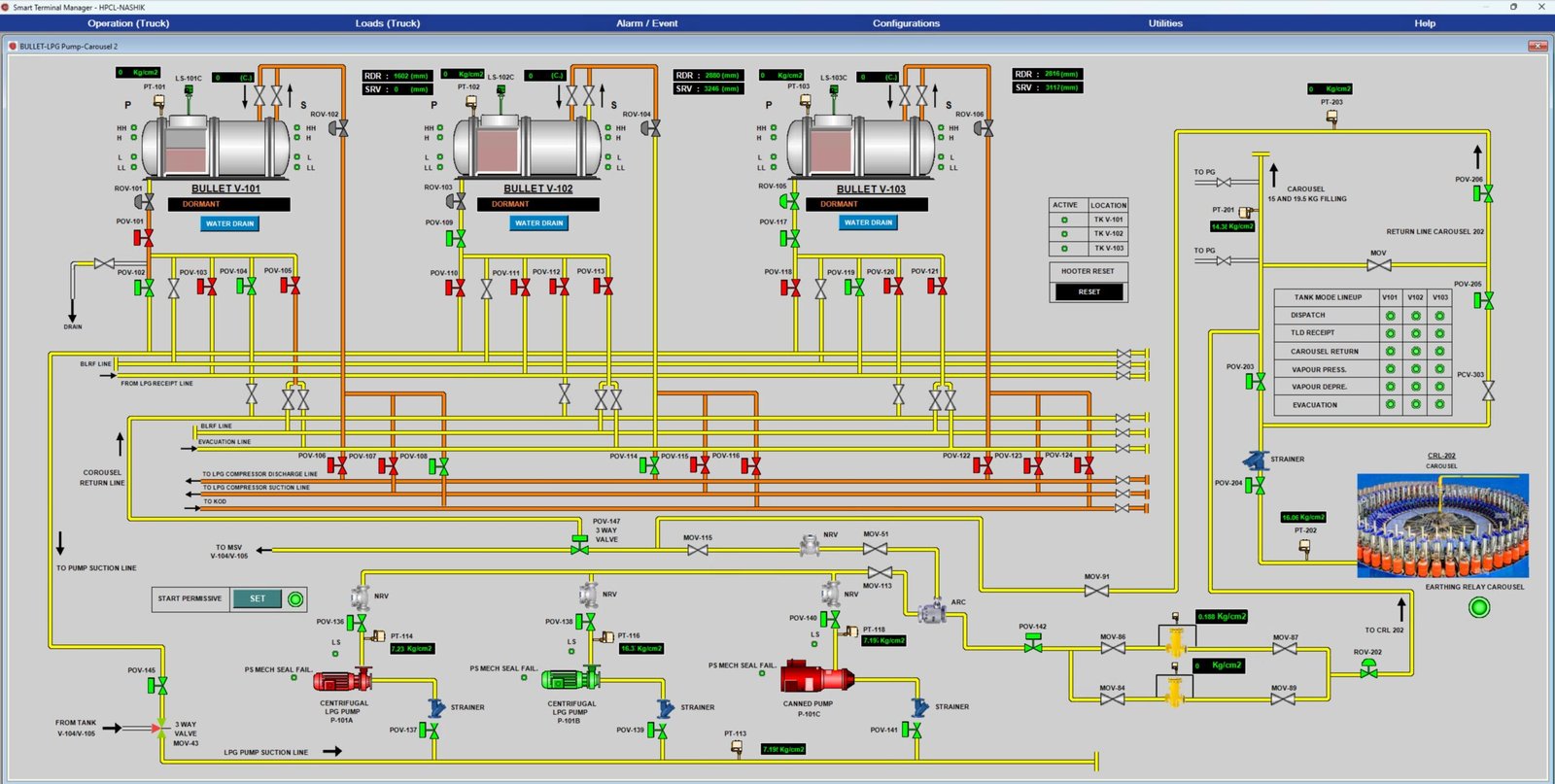The height and width of the screenshot is (784, 1555).
Task: Select V102 indicator in the Evacuation row
Action: click(x=1415, y=404)
